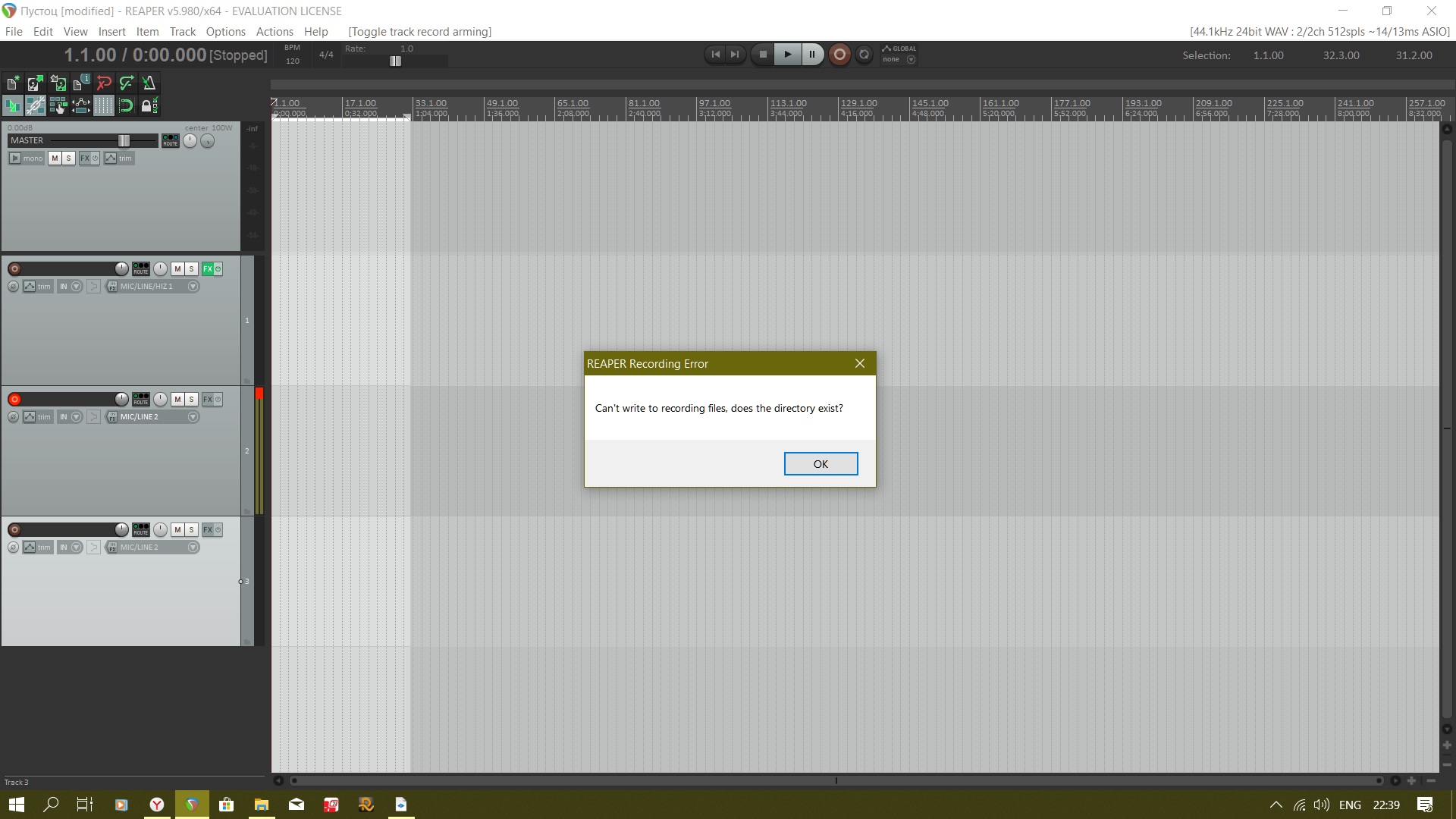Click the Save project toolbar icon
The image size is (1456, 819).
(58, 83)
